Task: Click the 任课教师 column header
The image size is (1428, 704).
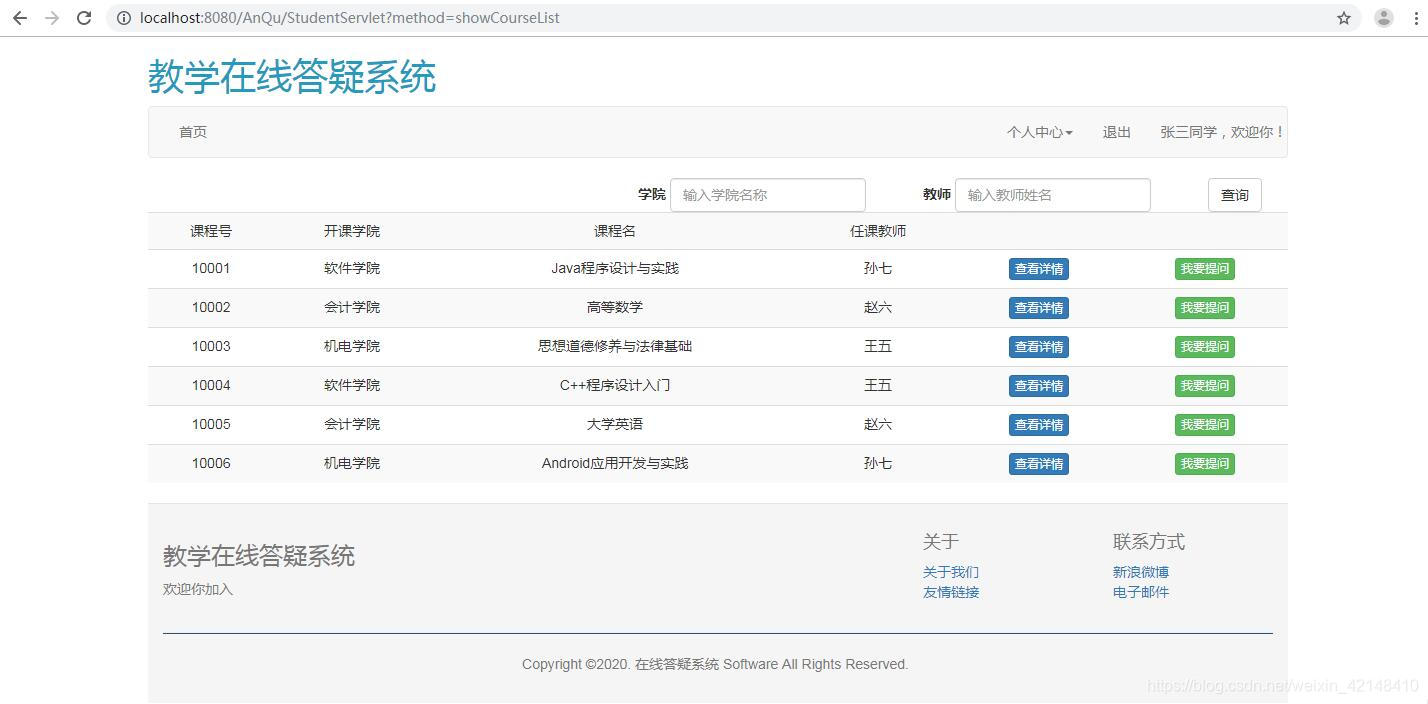Action: (878, 231)
